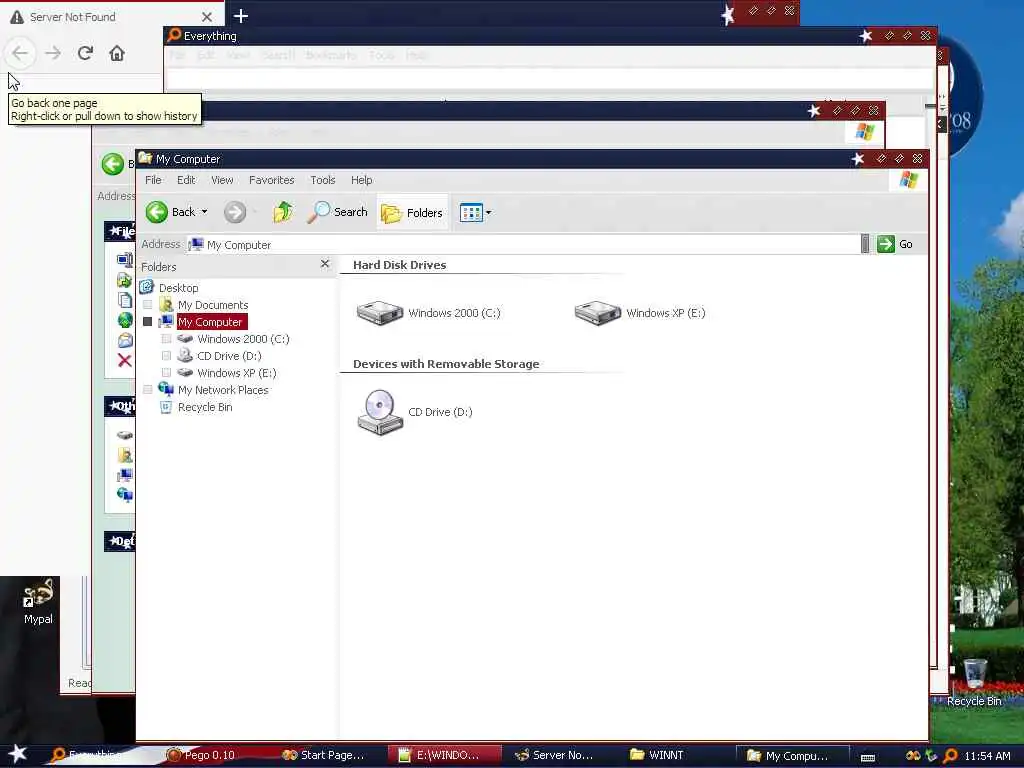Click the My Computer address field
Viewport: 1024px width, 768px height.
pyautogui.click(x=522, y=245)
